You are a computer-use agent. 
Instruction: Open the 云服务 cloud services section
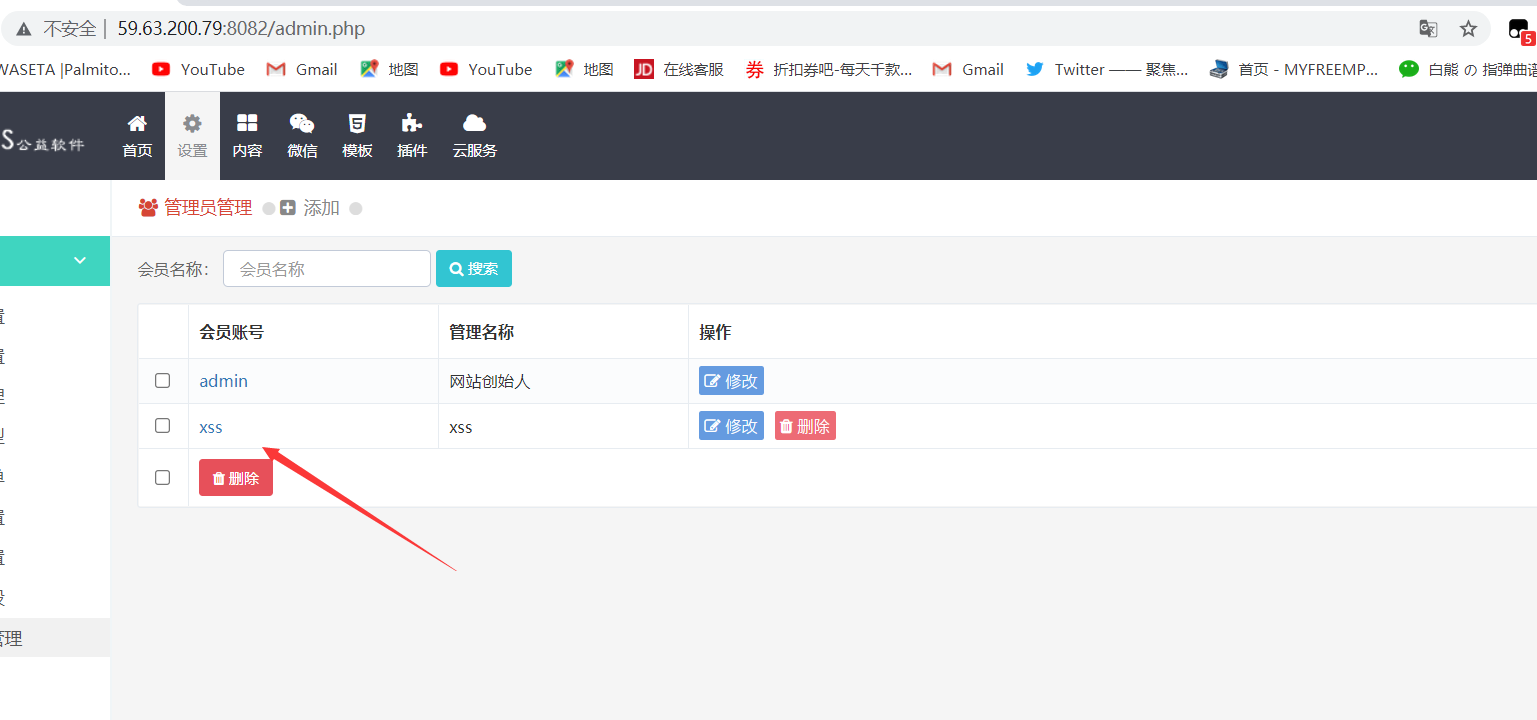click(474, 136)
